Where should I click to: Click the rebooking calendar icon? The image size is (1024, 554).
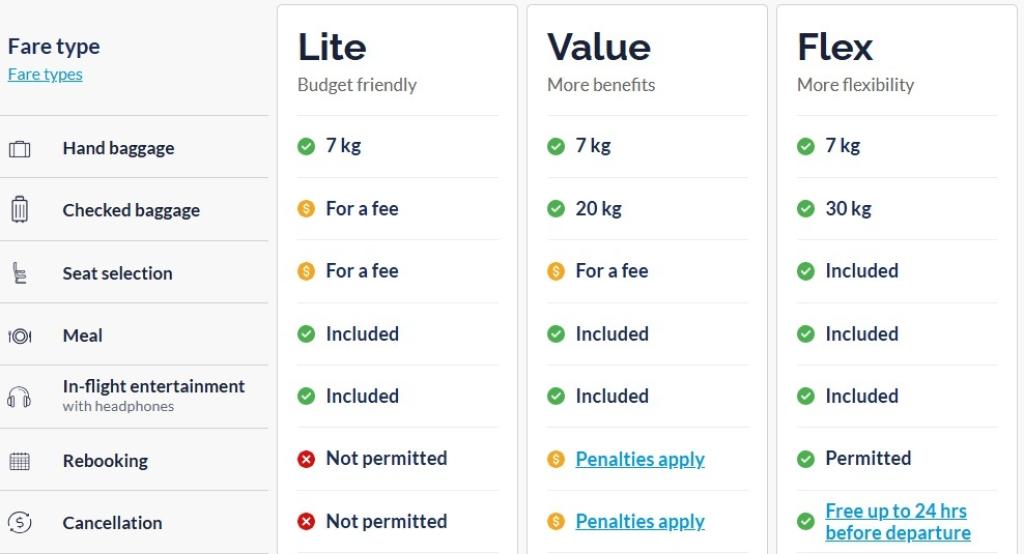coord(20,461)
